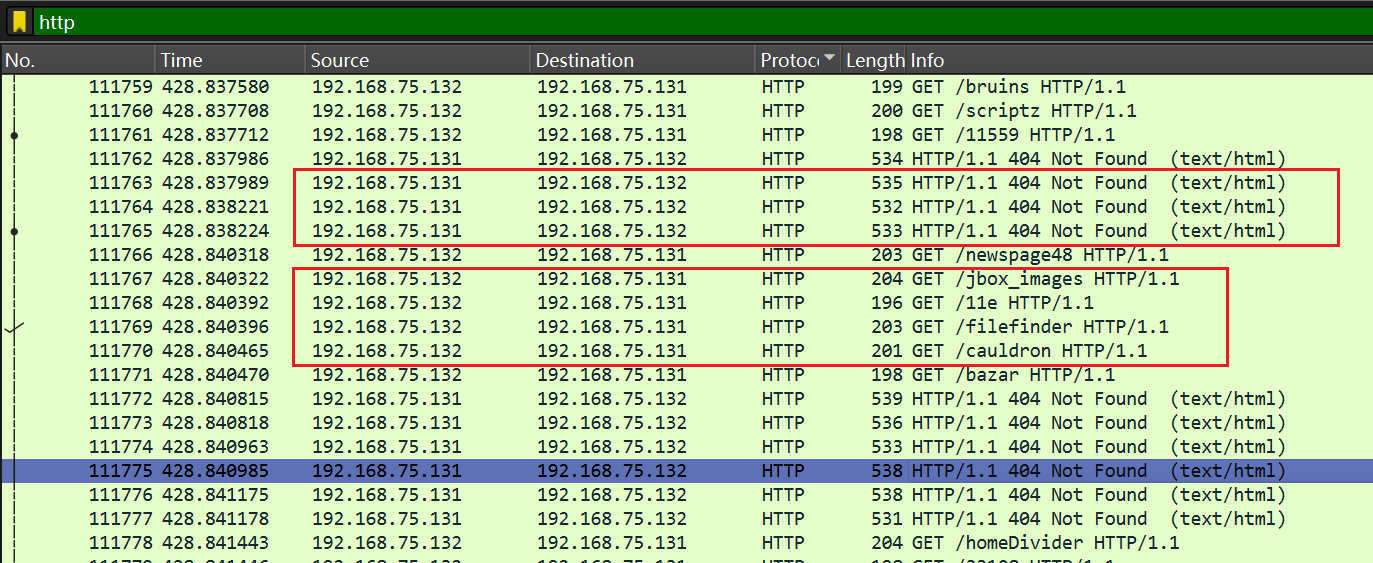Click the display filter bookmark icon
The height and width of the screenshot is (563, 1373).
click(x=19, y=22)
